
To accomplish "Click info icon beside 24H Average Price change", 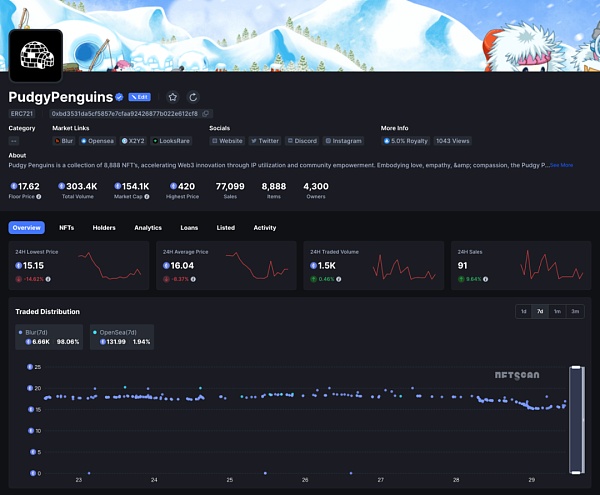I will [x=193, y=279].
